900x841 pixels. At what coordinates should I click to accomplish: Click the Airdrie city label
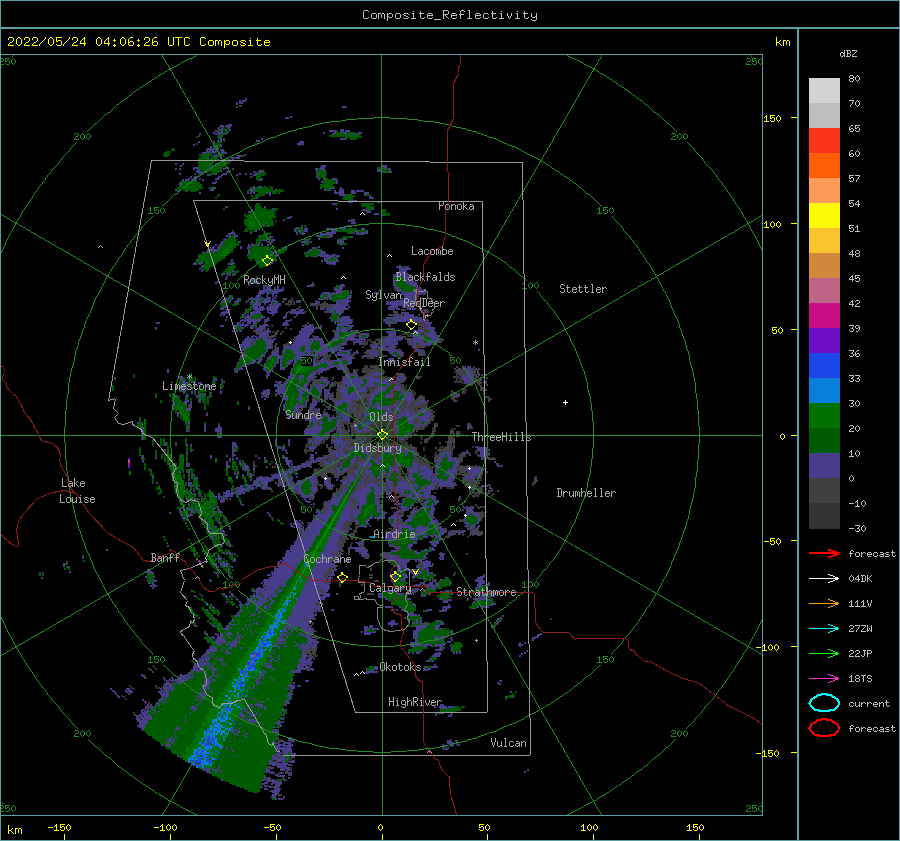coord(394,534)
